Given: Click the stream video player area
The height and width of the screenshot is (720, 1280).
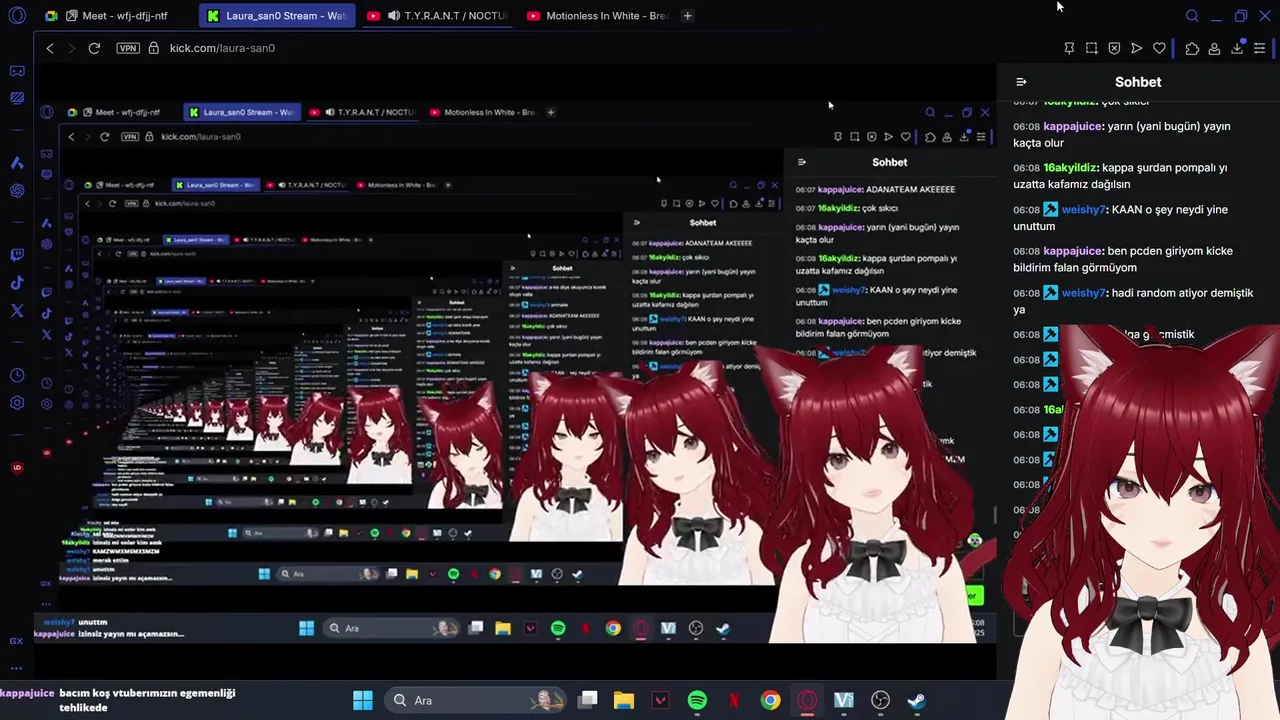Looking at the screenshot, I should pos(515,370).
